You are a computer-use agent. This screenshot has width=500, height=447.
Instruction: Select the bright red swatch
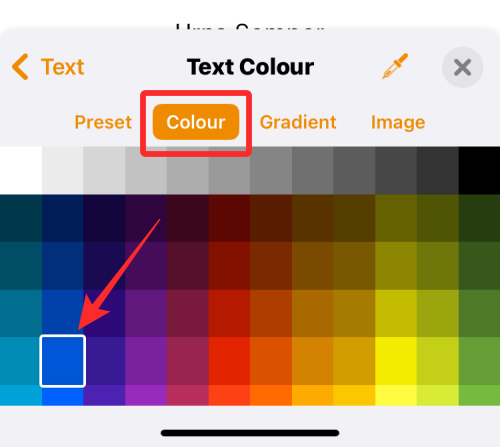coord(229,361)
